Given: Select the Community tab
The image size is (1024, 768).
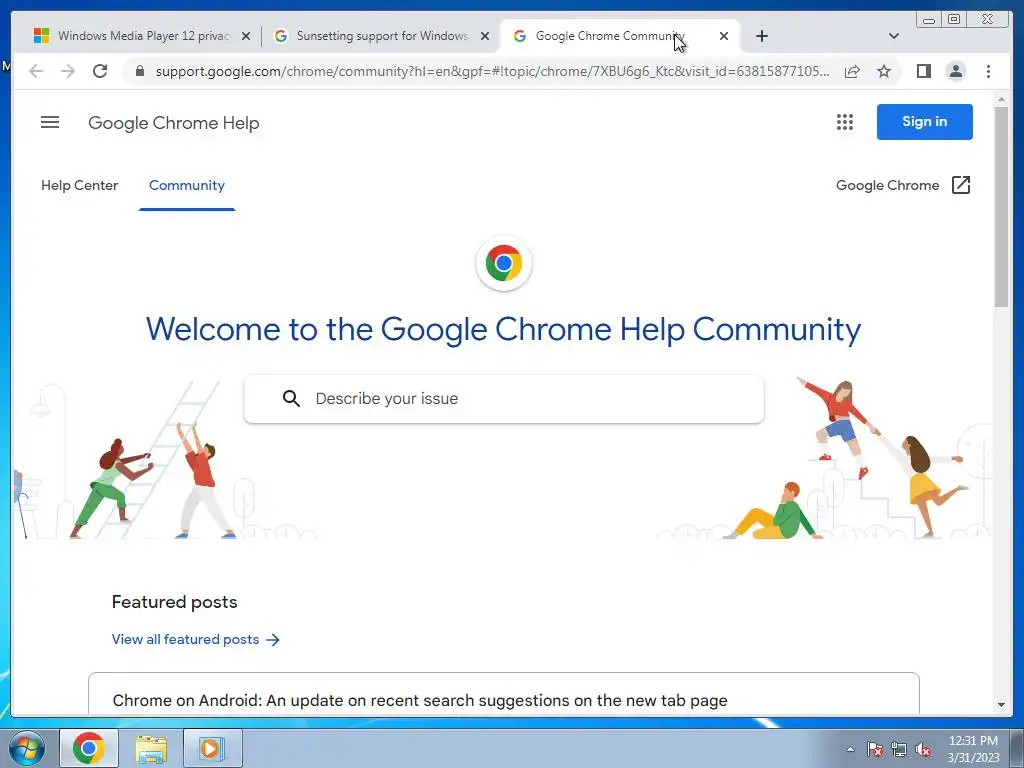Looking at the screenshot, I should coord(187,185).
